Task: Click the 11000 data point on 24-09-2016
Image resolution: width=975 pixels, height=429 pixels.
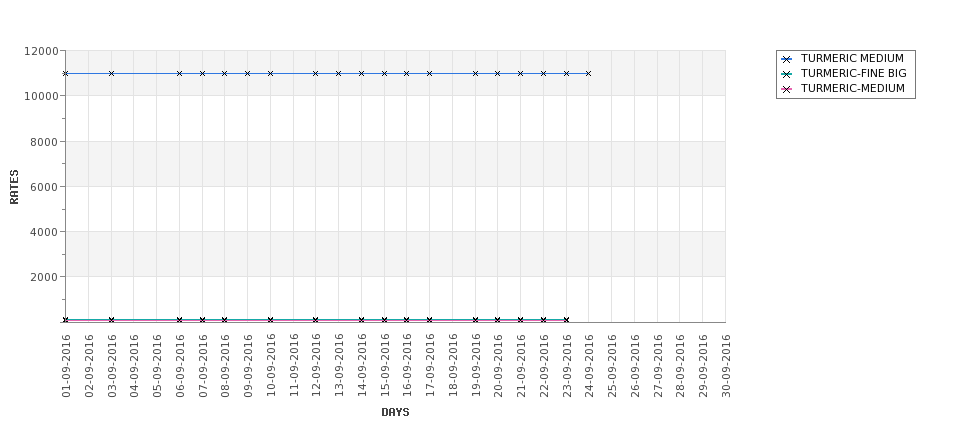Action: pyautogui.click(x=588, y=73)
